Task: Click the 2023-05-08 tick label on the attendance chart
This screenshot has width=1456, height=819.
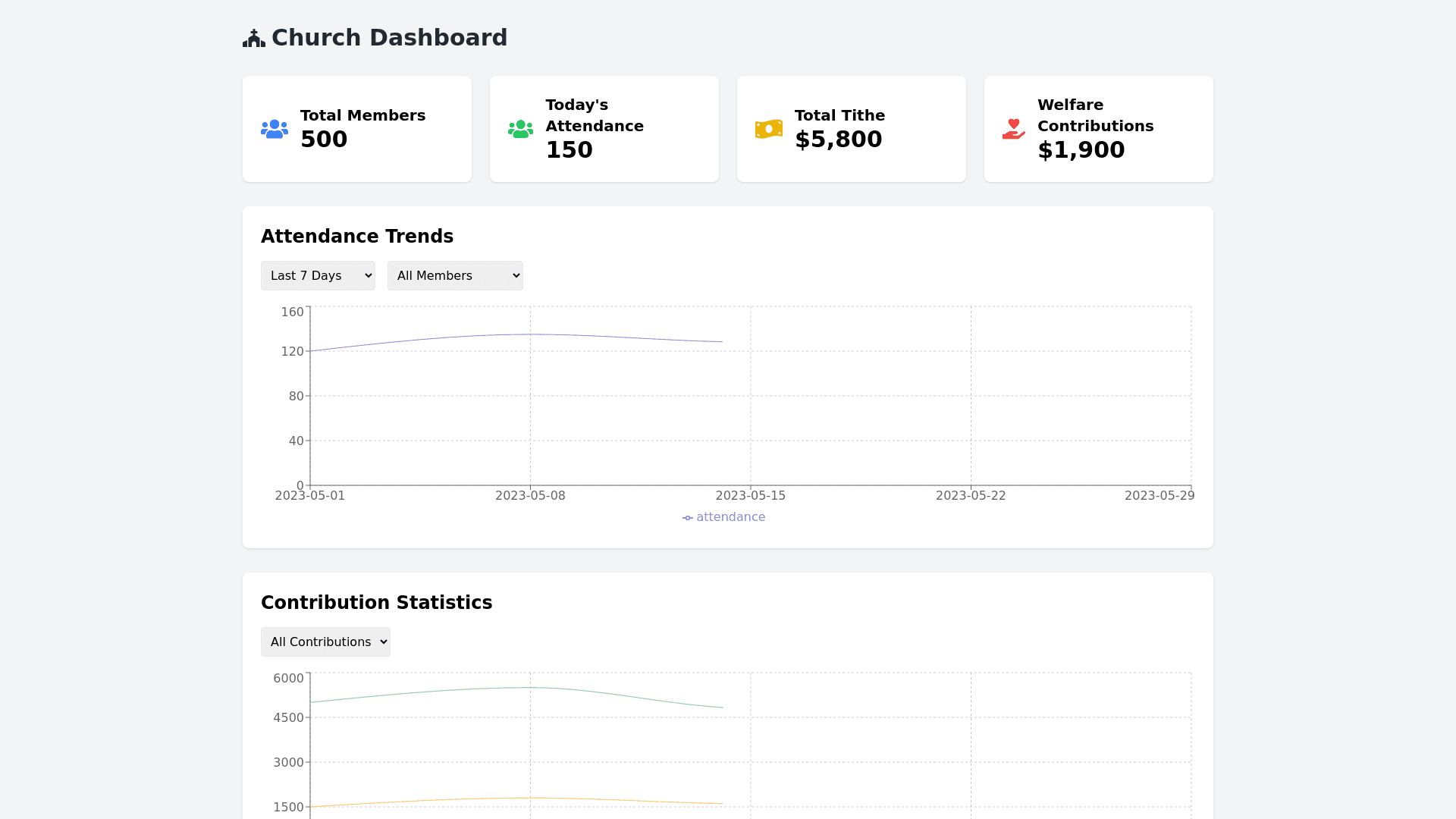Action: (530, 496)
